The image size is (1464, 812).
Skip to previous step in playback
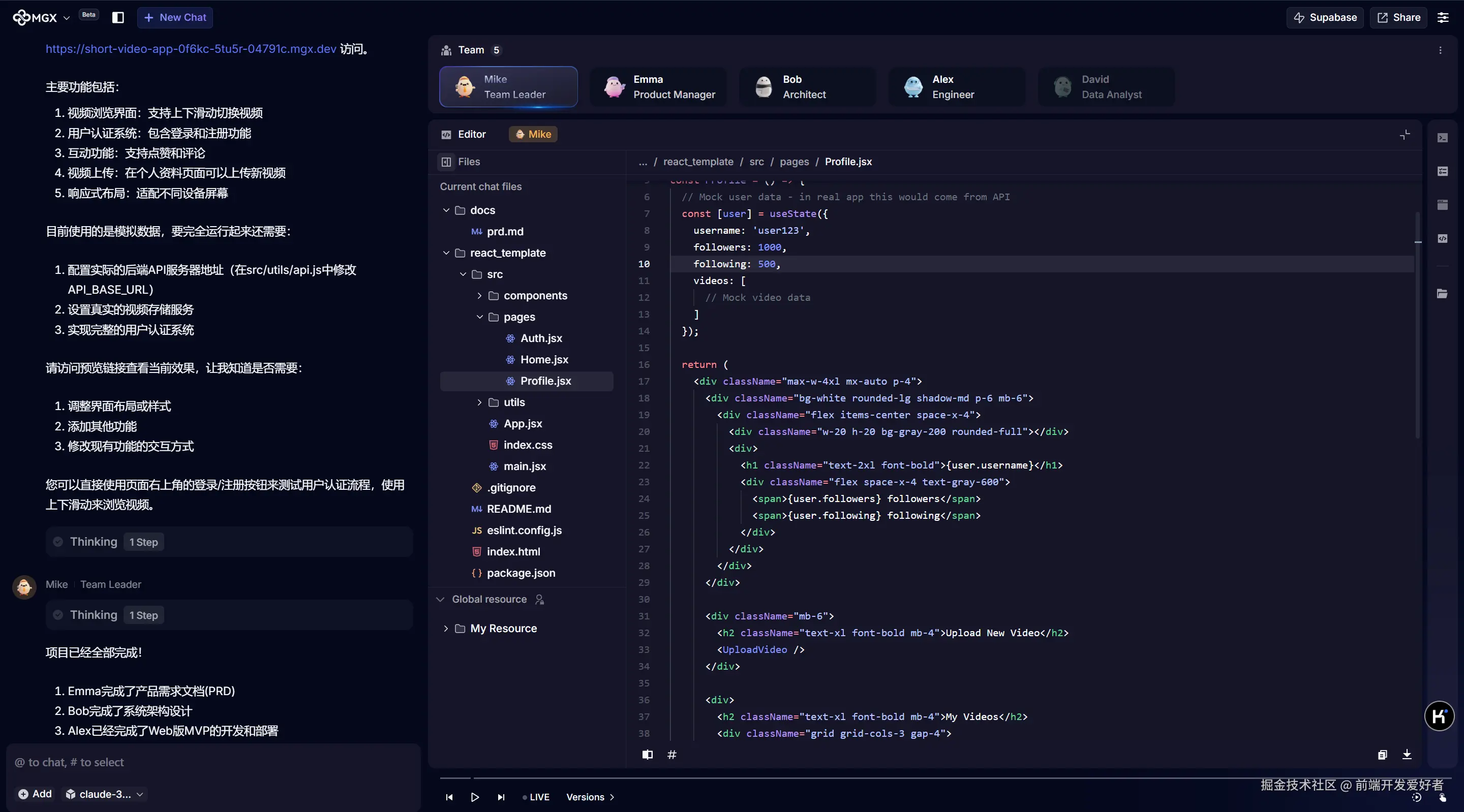(x=449, y=797)
